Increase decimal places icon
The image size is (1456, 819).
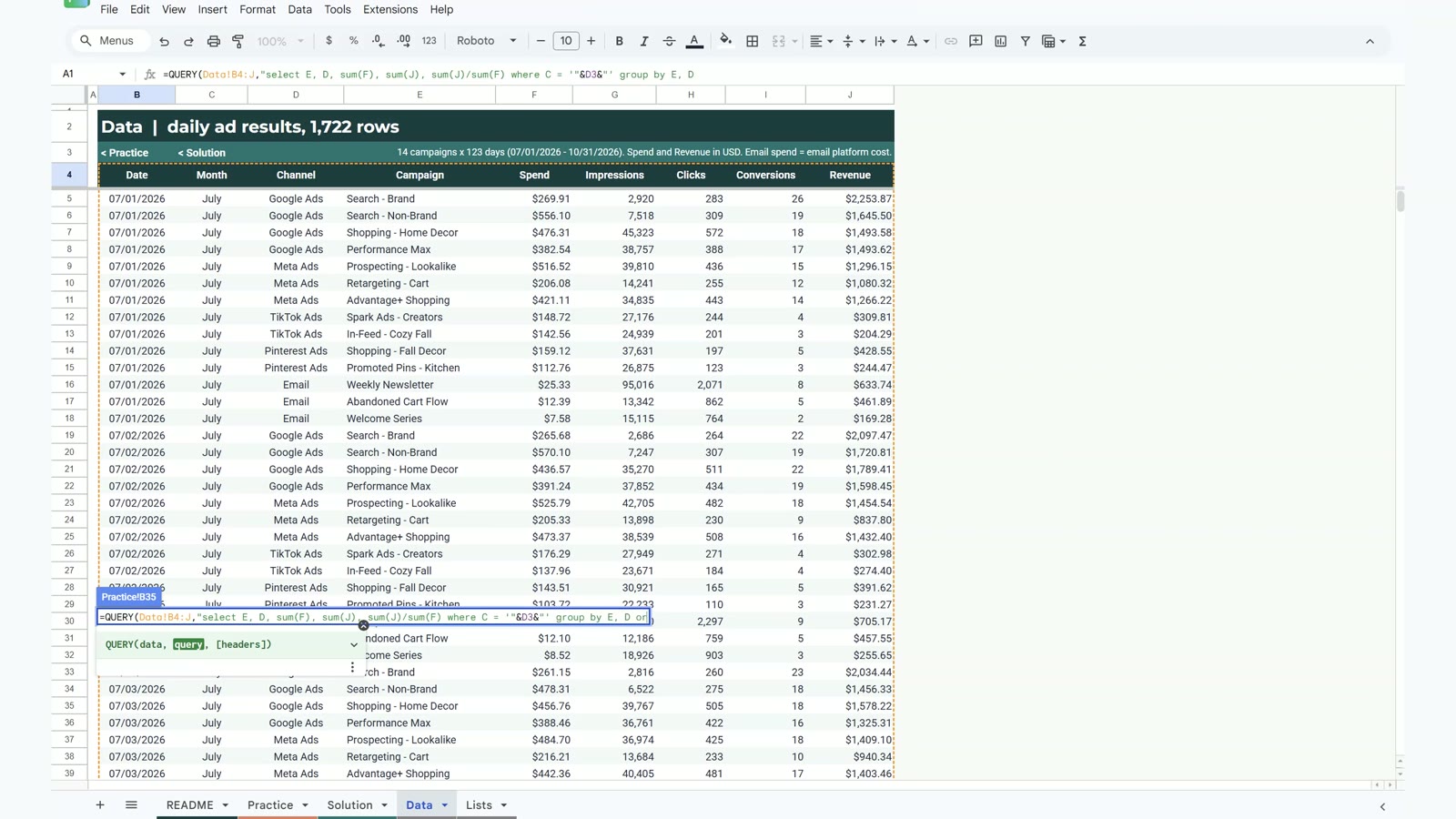click(x=403, y=41)
